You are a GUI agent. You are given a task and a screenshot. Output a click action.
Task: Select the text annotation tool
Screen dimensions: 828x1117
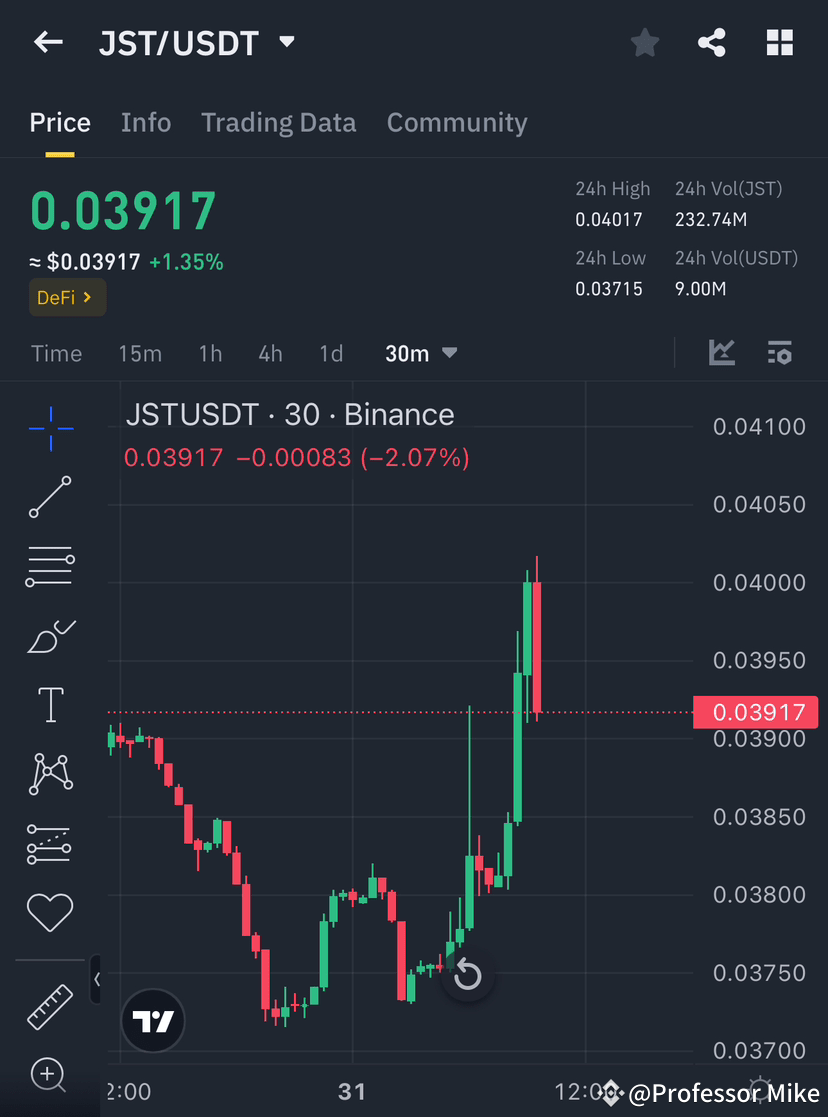(x=50, y=704)
